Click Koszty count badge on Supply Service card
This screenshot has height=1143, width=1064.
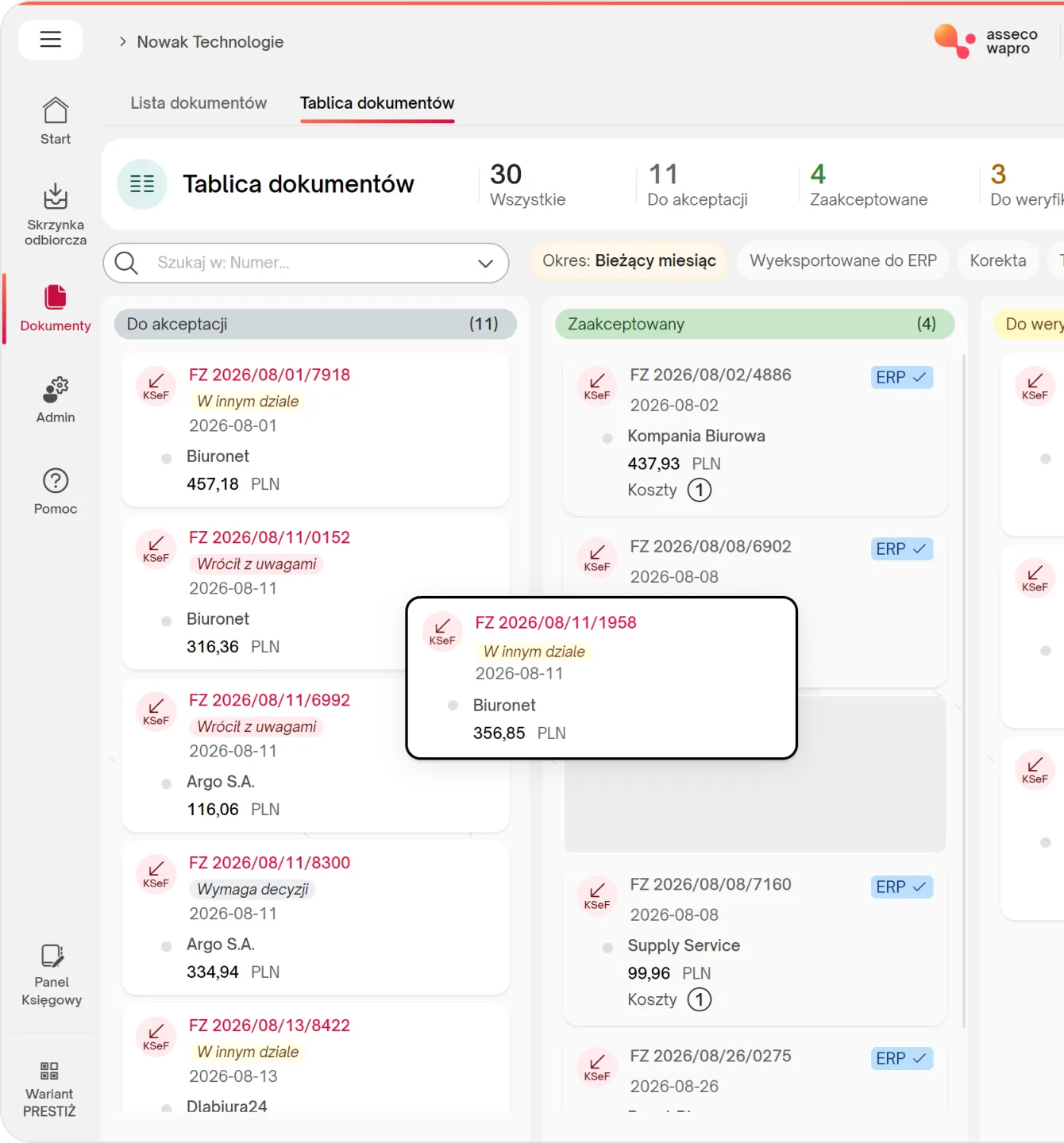point(700,999)
